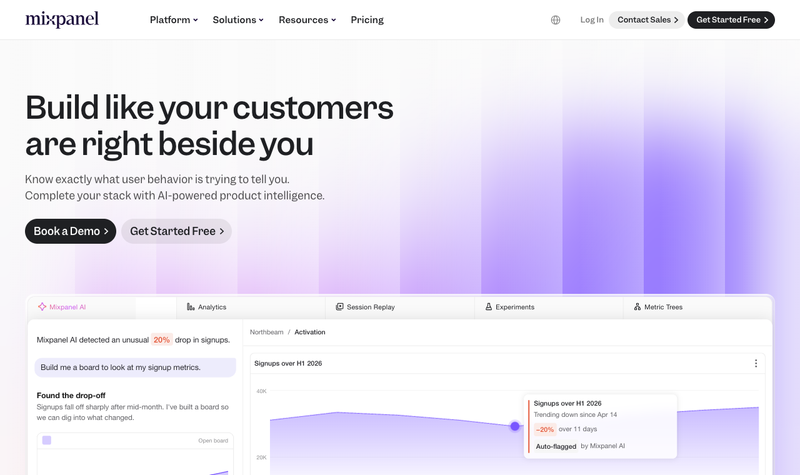Open the language globe icon
This screenshot has height=475, width=800.
(x=556, y=20)
